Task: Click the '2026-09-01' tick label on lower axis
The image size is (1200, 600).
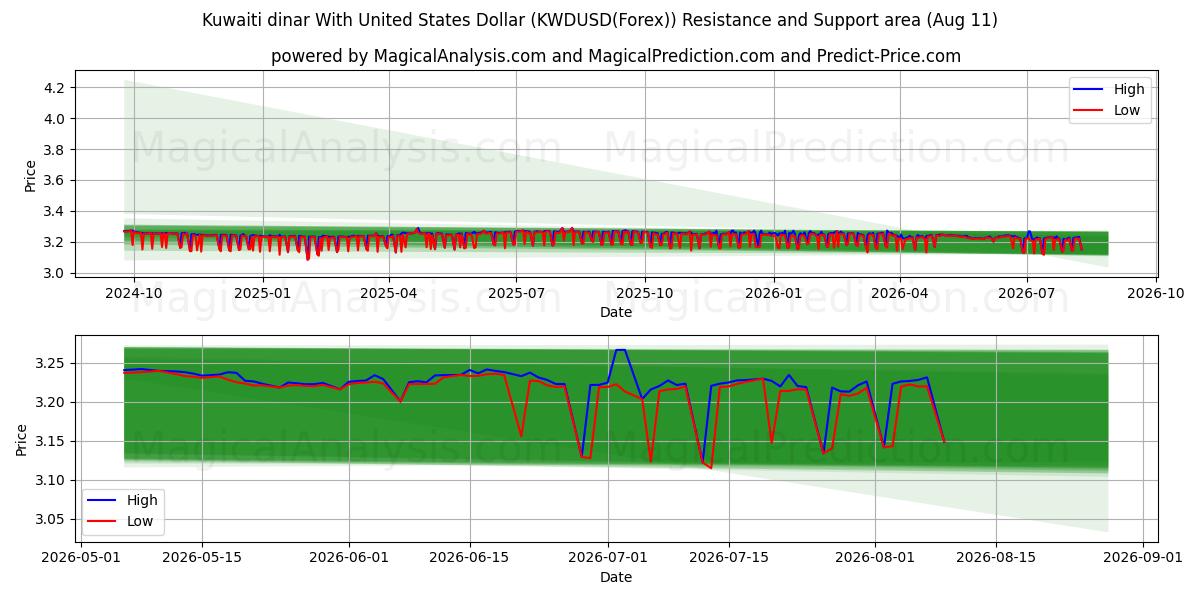Action: 1142,558
